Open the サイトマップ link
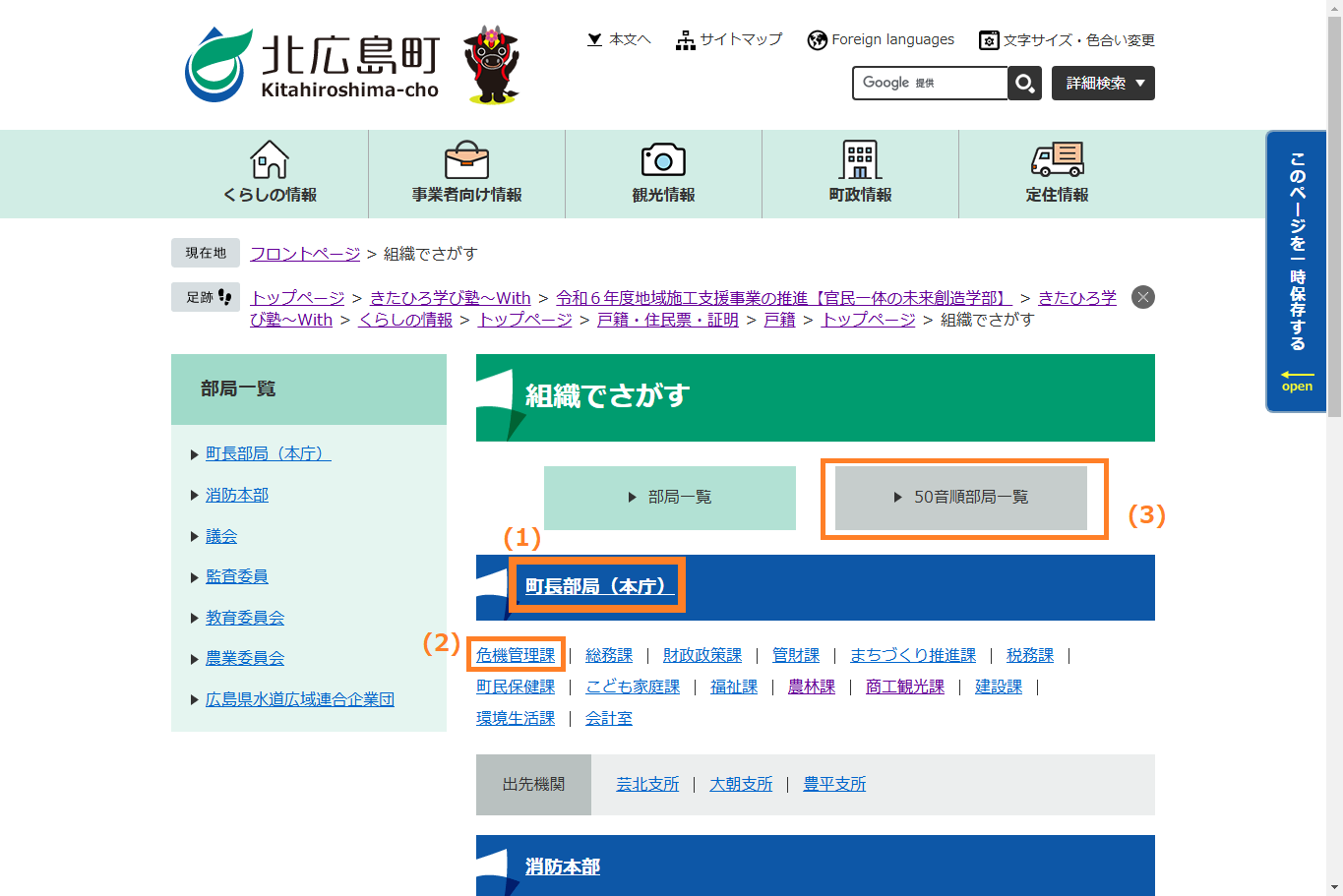 click(729, 39)
